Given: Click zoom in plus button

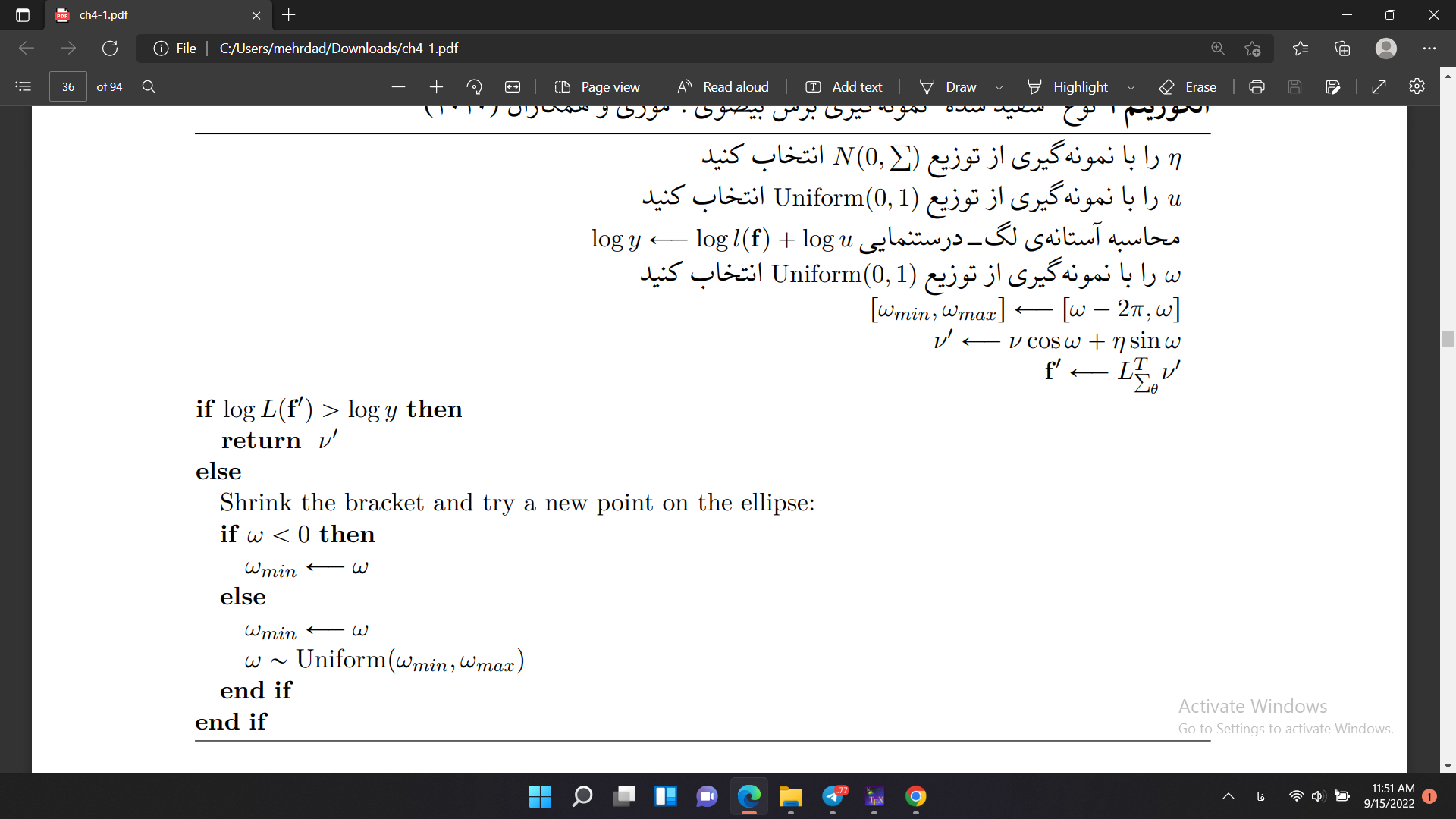Looking at the screenshot, I should pos(436,87).
